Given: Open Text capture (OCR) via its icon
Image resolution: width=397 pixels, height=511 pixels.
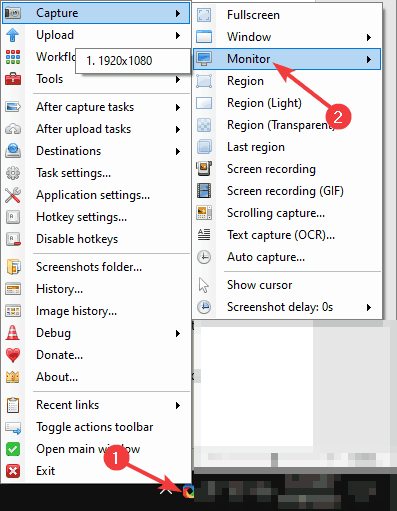Looking at the screenshot, I should pos(204,235).
